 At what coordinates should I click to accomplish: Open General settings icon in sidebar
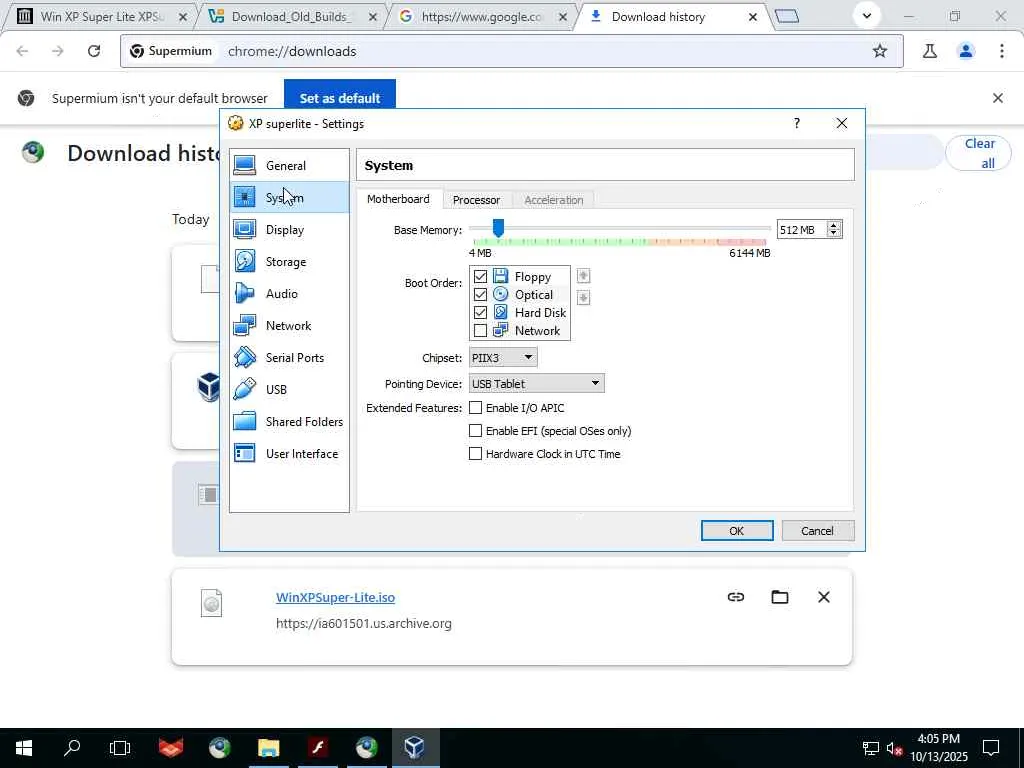click(x=244, y=165)
